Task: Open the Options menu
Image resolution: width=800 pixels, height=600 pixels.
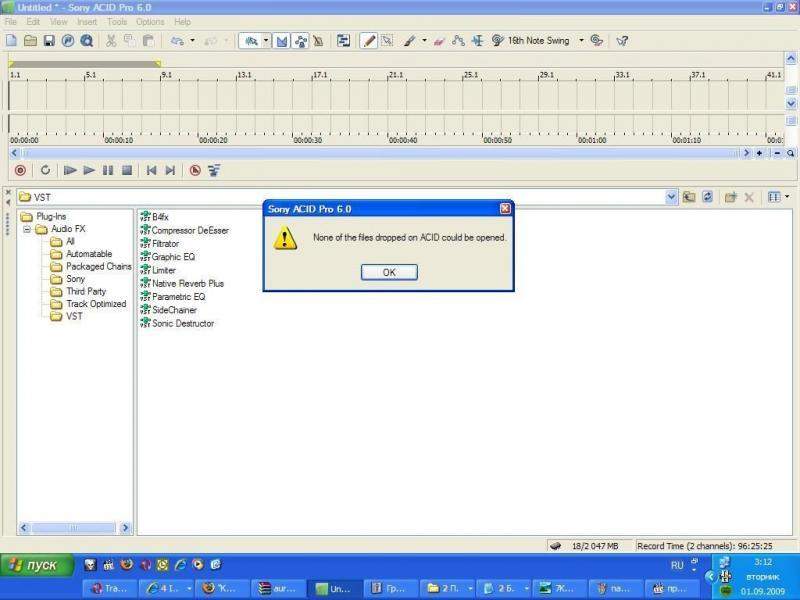Action: coord(150,22)
